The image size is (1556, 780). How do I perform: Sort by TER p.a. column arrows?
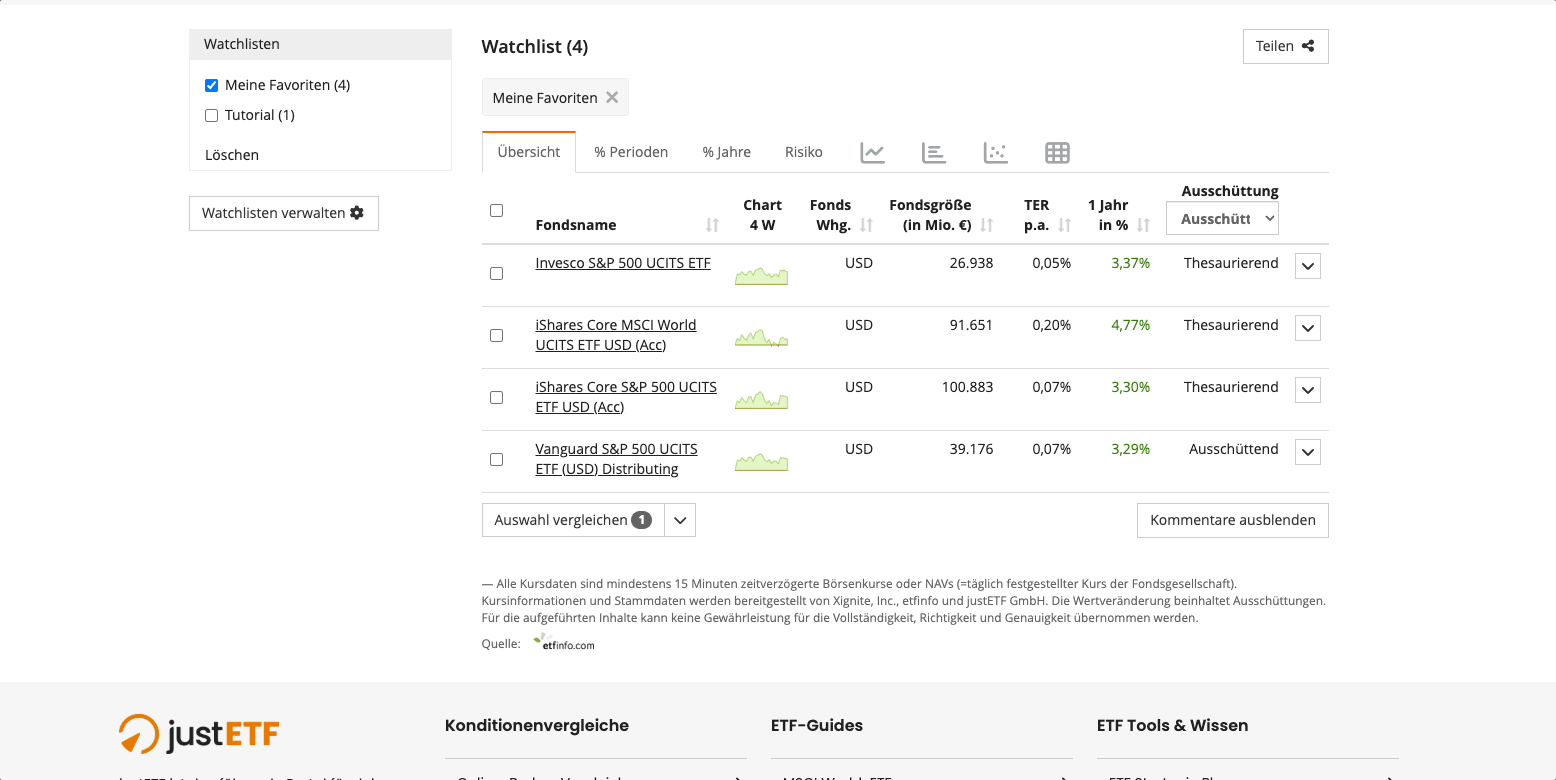tap(1065, 225)
